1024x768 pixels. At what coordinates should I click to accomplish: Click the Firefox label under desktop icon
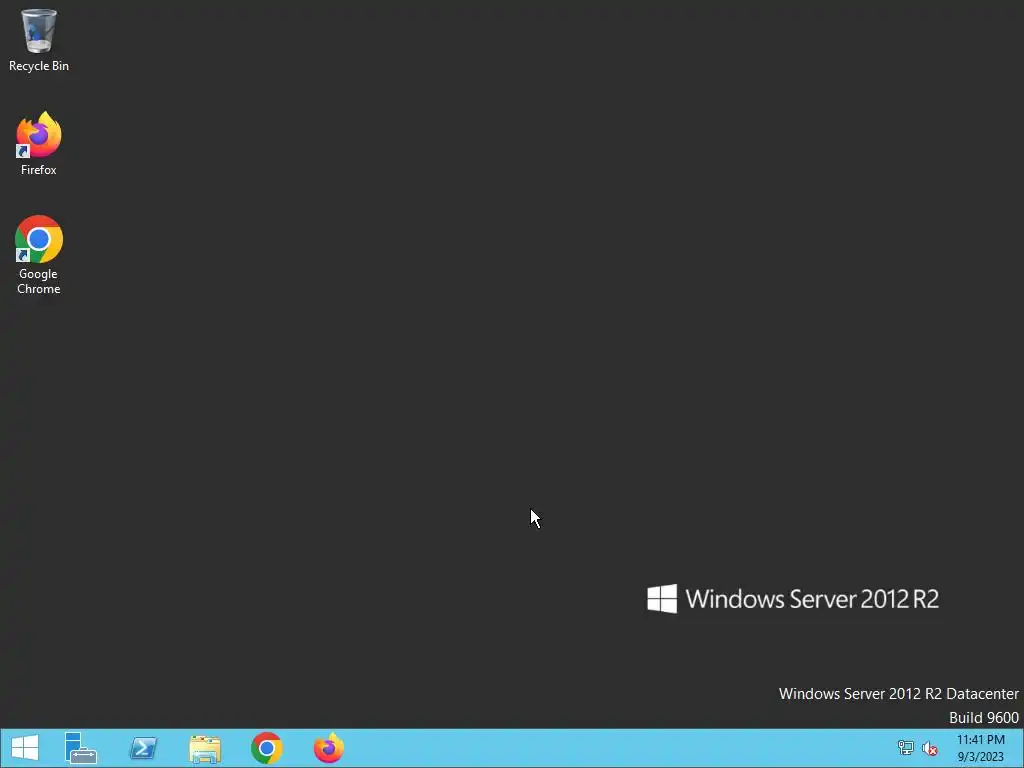point(39,170)
